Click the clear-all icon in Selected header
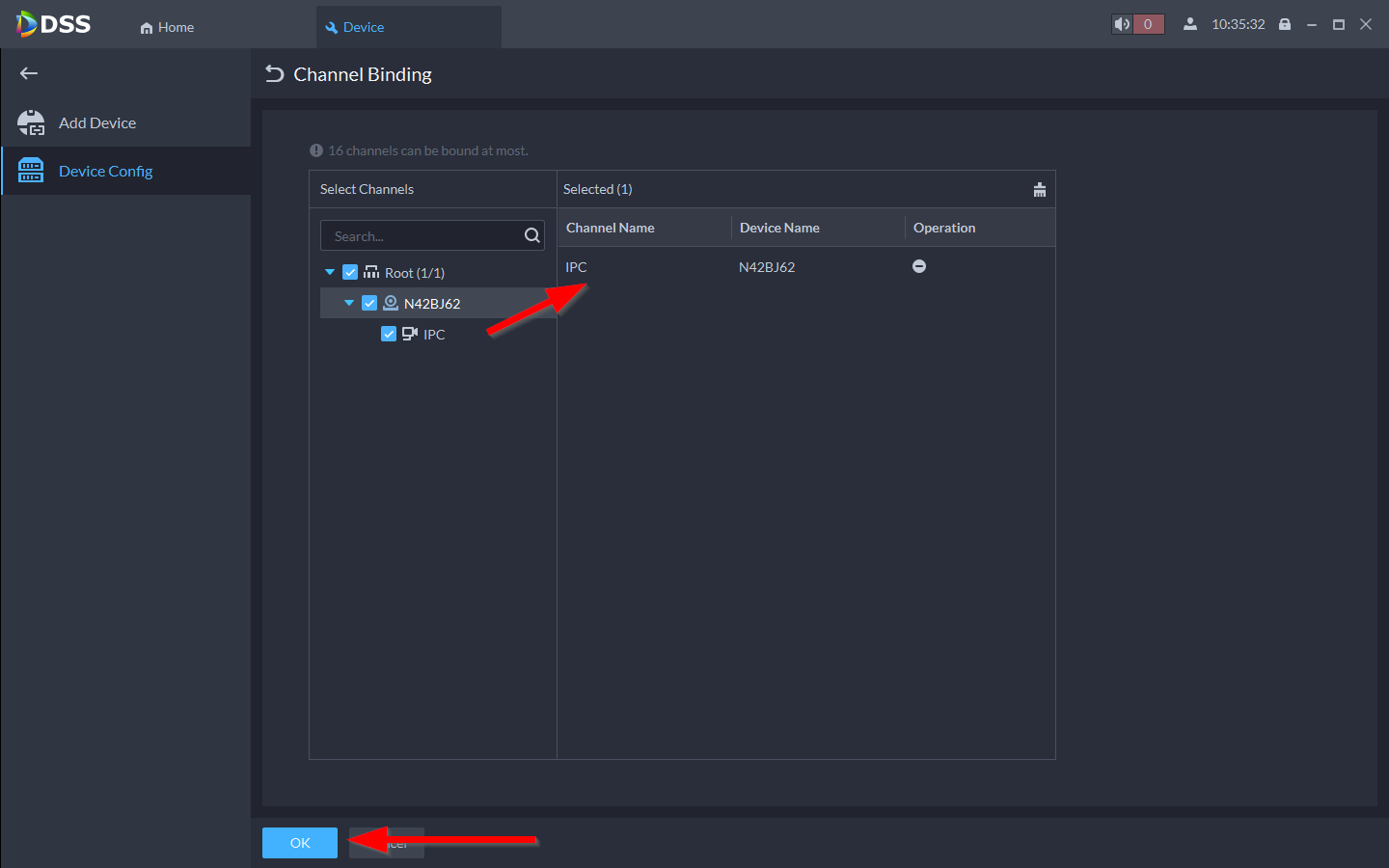1389x868 pixels. pos(1039,189)
